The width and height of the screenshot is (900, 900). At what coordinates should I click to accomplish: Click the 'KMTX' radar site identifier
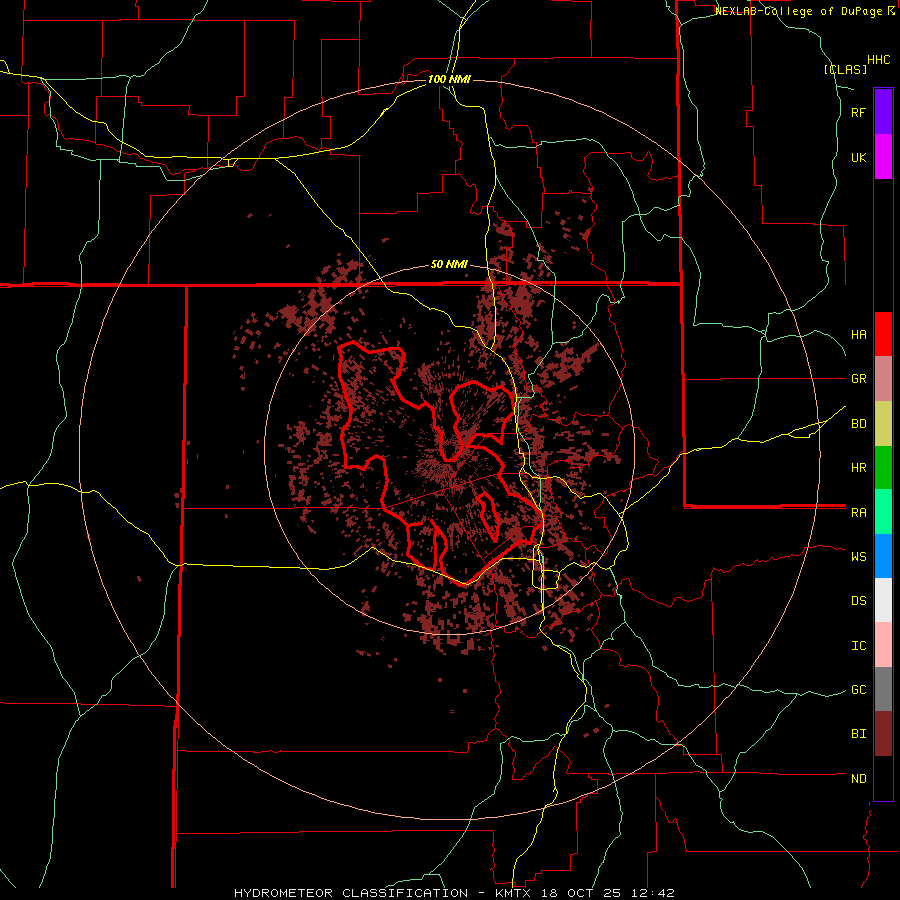click(515, 893)
